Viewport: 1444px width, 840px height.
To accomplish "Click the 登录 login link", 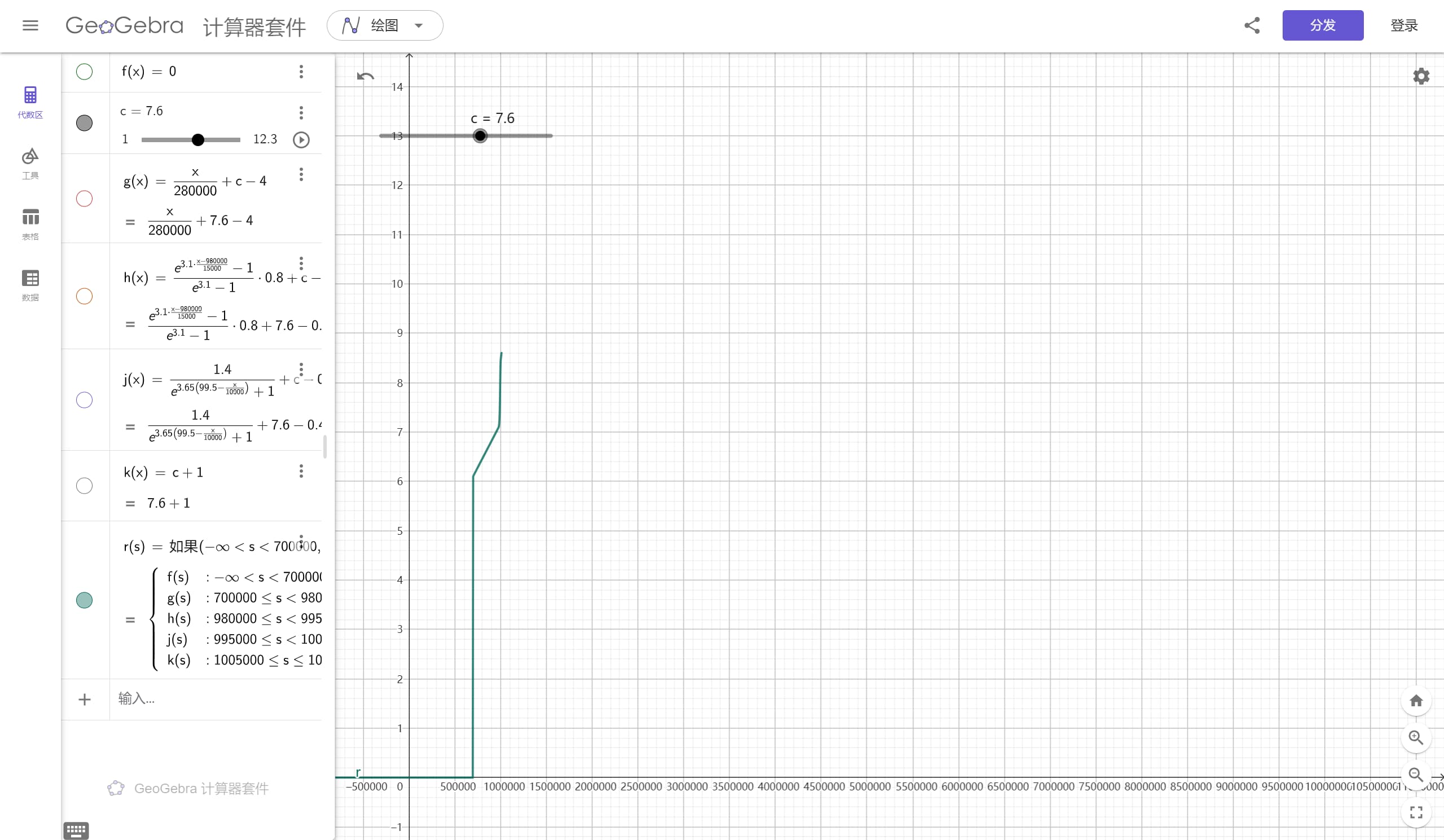I will pyautogui.click(x=1404, y=25).
